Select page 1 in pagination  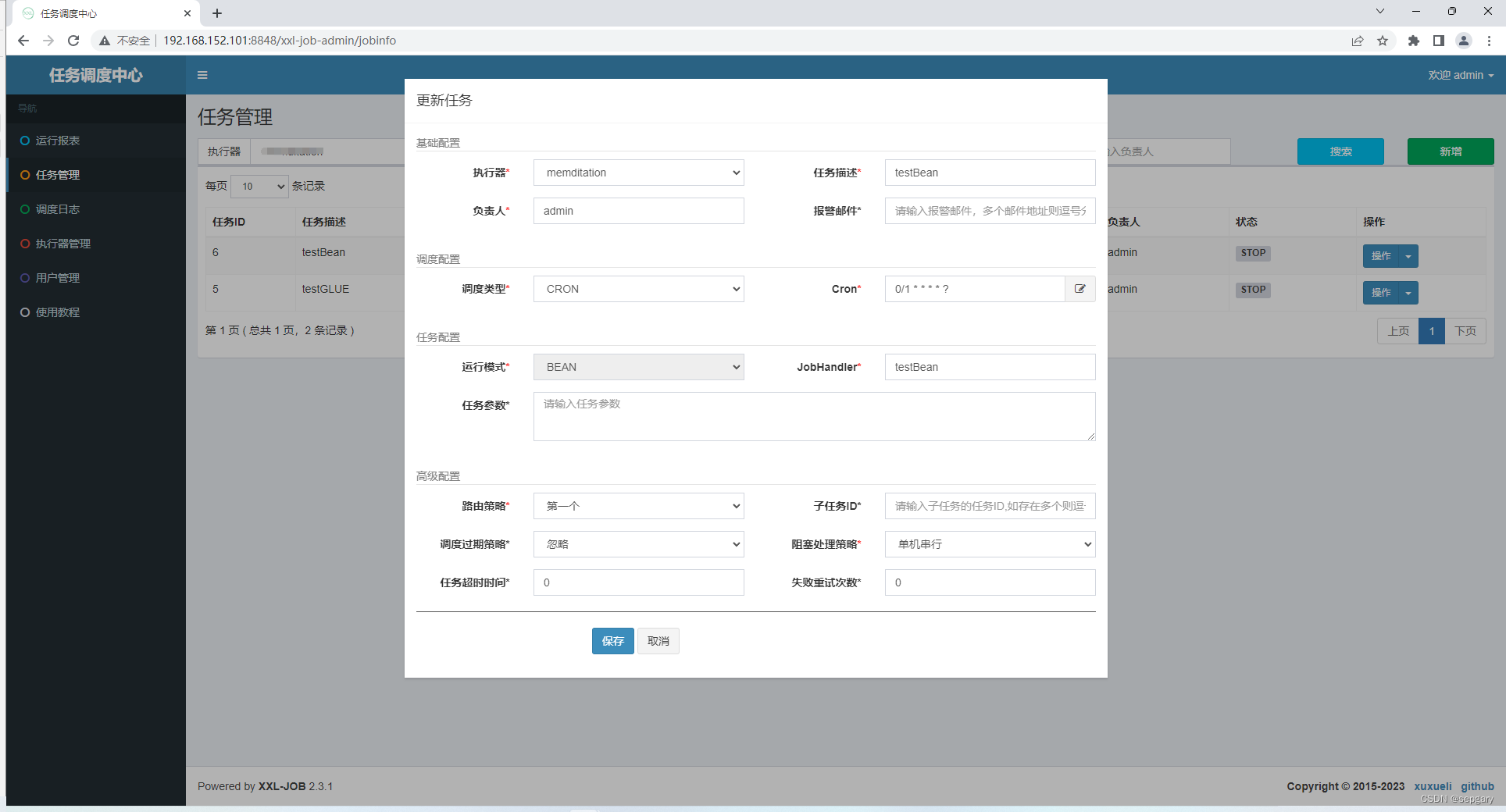click(1432, 331)
